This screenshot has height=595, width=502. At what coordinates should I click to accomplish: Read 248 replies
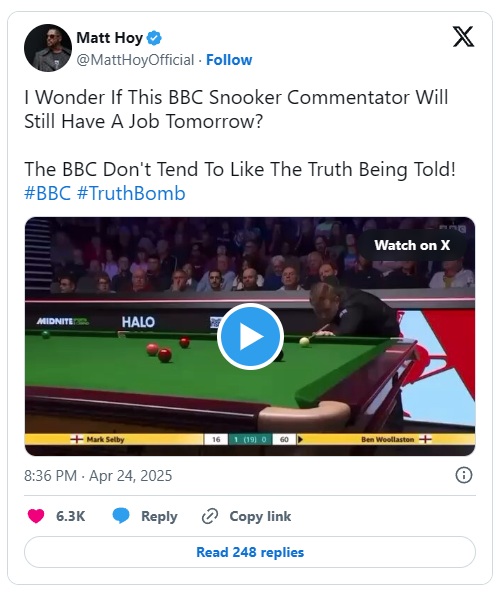[x=250, y=552]
